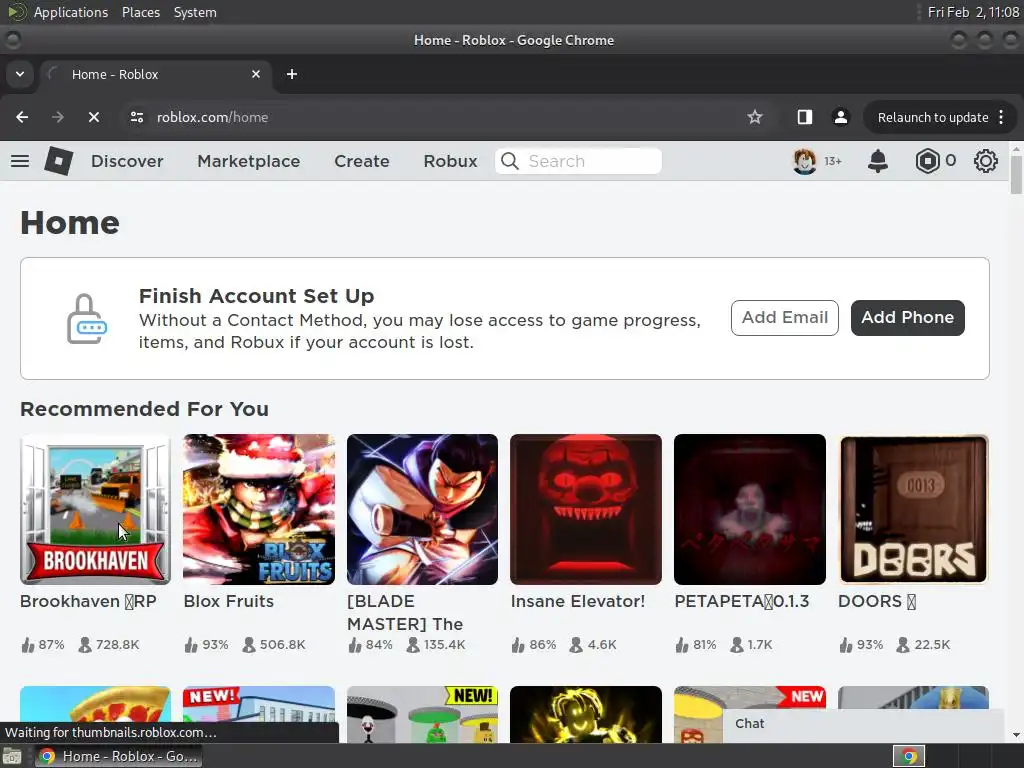Viewport: 1024px width, 768px height.
Task: Click the Roblox search input field
Action: tap(578, 161)
